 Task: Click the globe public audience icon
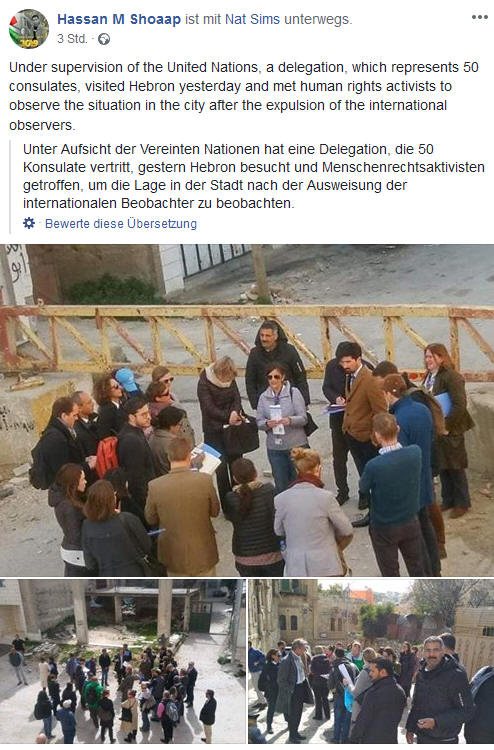(x=104, y=39)
